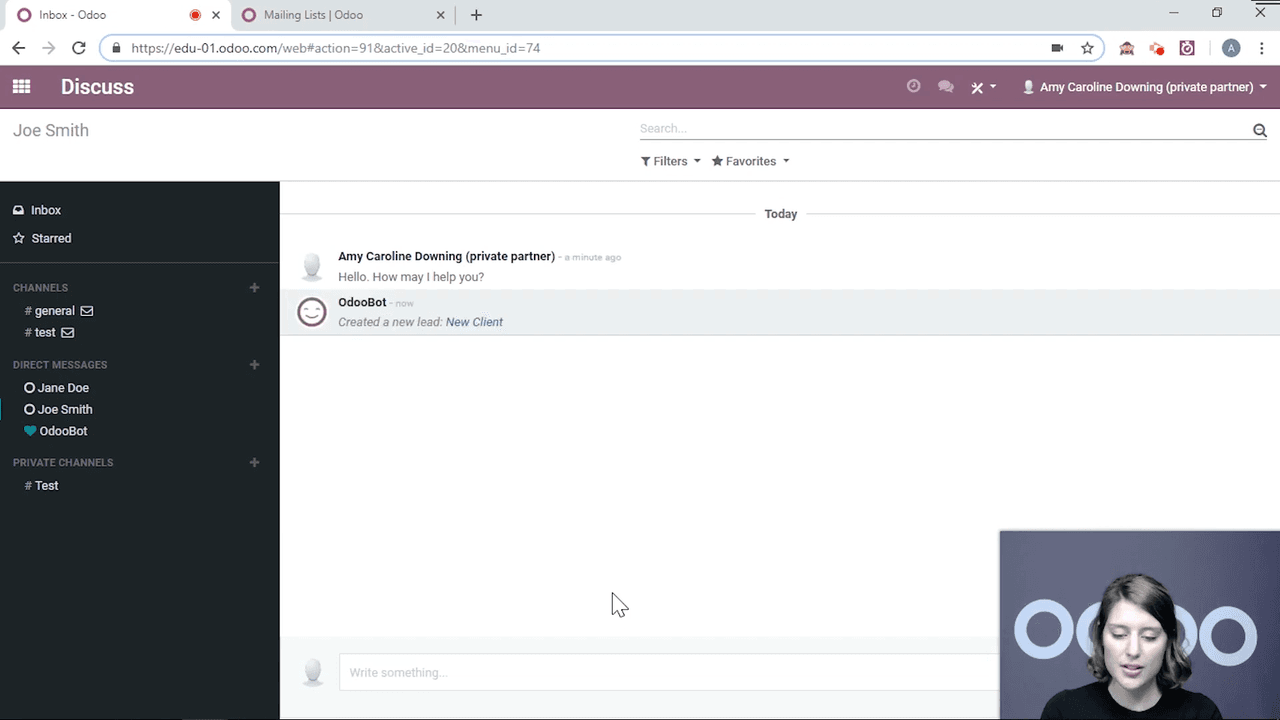Add a new channel with plus icon
Viewport: 1280px width, 720px height.
click(254, 288)
